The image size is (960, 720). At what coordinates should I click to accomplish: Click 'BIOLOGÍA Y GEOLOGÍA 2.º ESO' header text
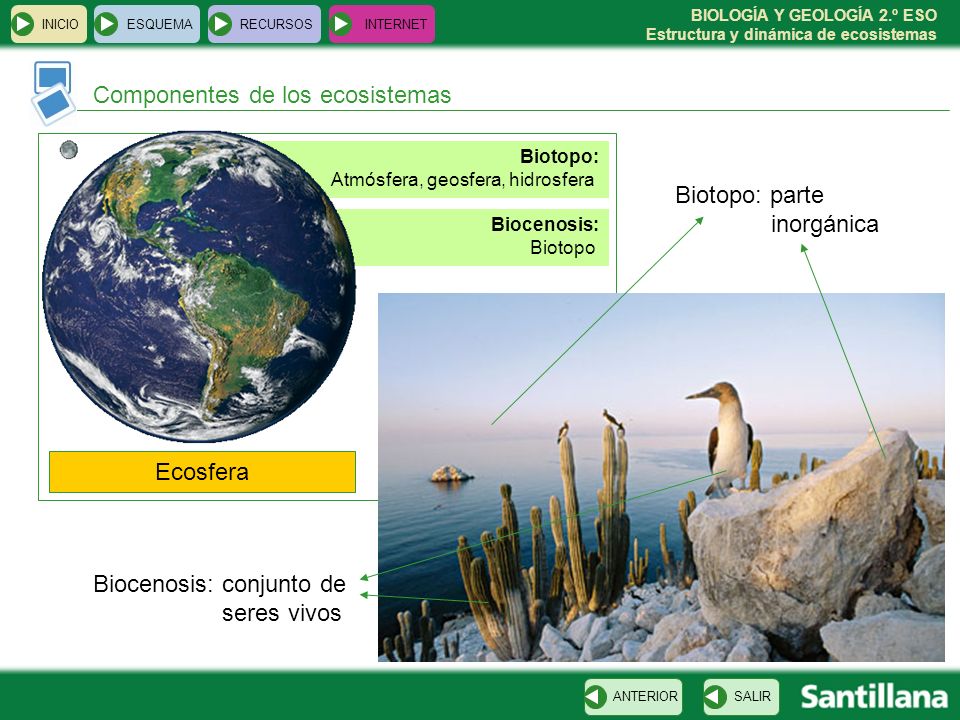click(x=814, y=15)
